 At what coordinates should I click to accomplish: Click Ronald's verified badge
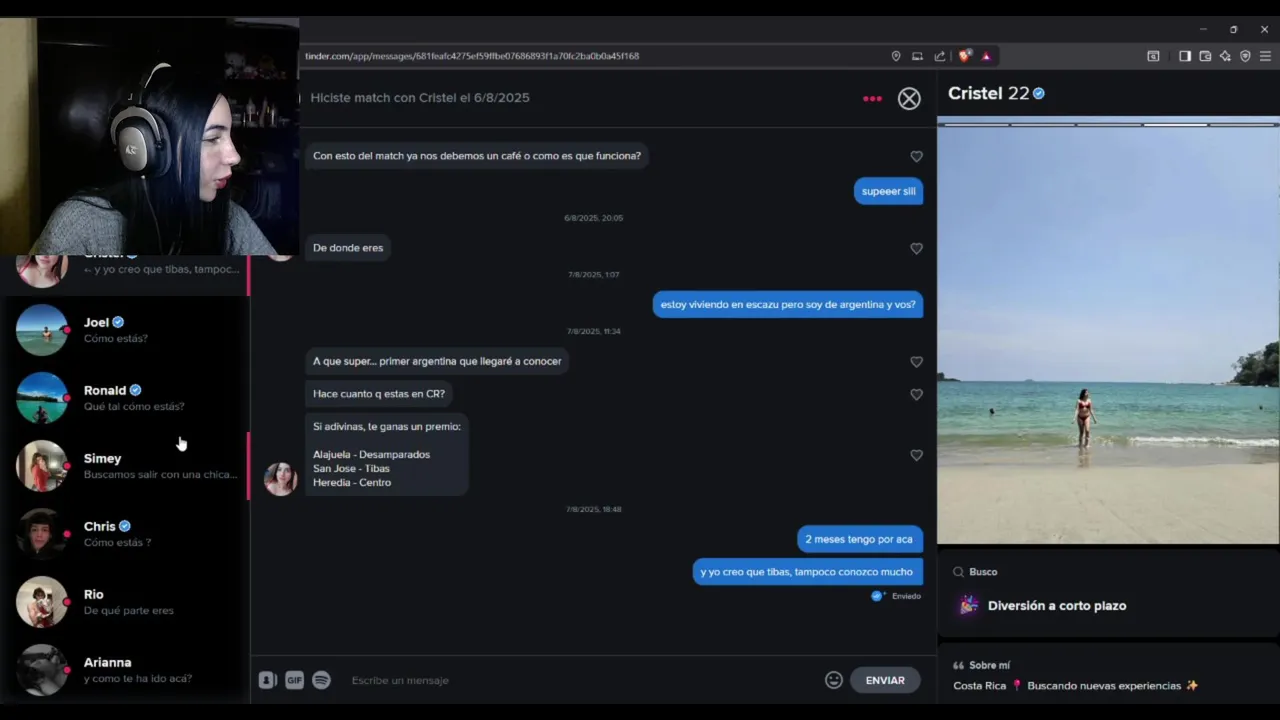pyautogui.click(x=135, y=390)
